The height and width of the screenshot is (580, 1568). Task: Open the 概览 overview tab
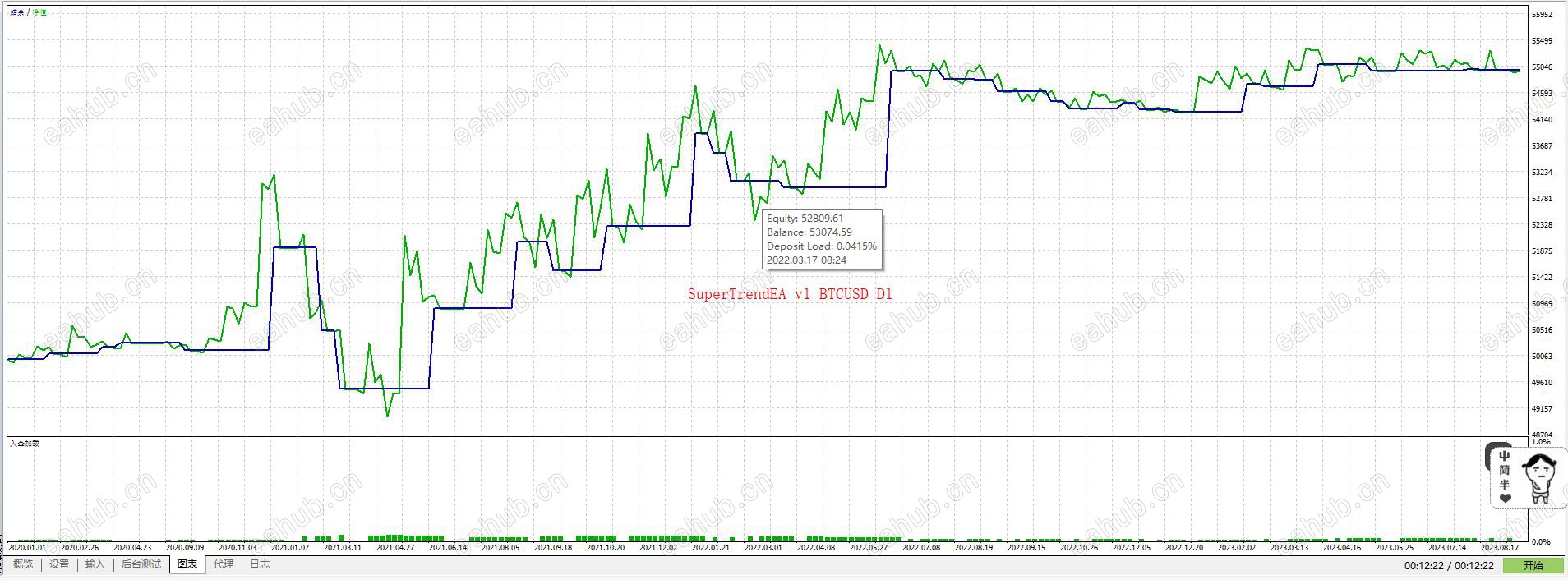(23, 564)
